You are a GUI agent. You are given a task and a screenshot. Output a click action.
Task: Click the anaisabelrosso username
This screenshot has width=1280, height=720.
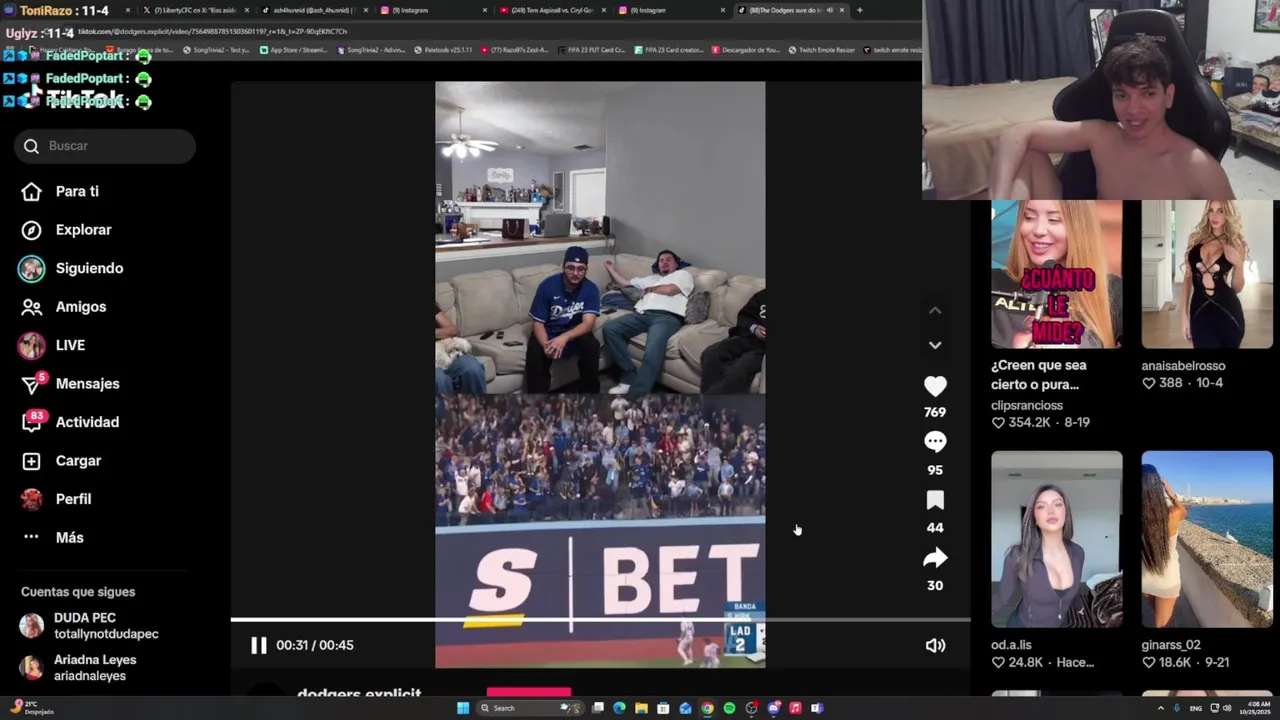[1183, 366]
